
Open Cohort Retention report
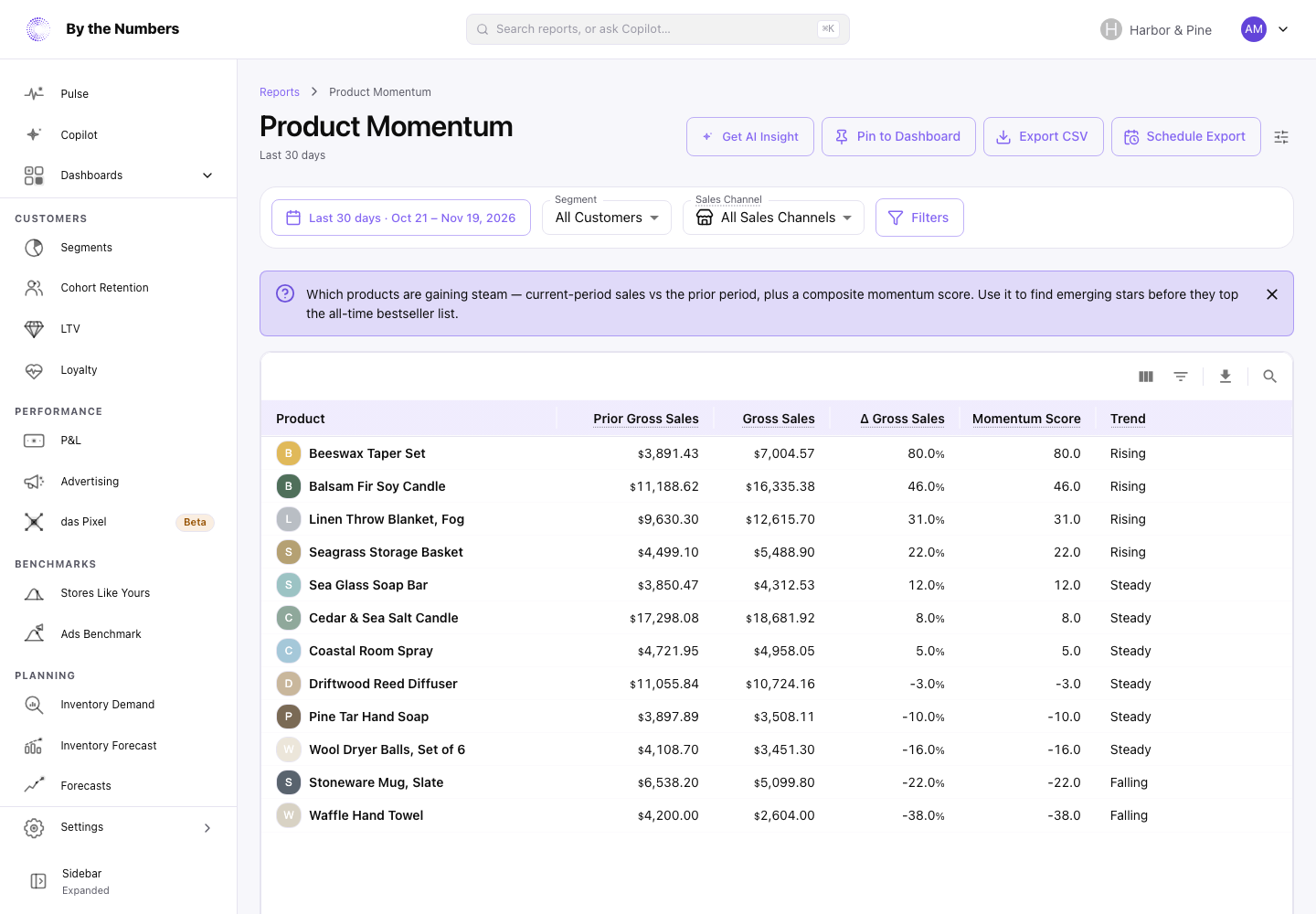(x=119, y=288)
